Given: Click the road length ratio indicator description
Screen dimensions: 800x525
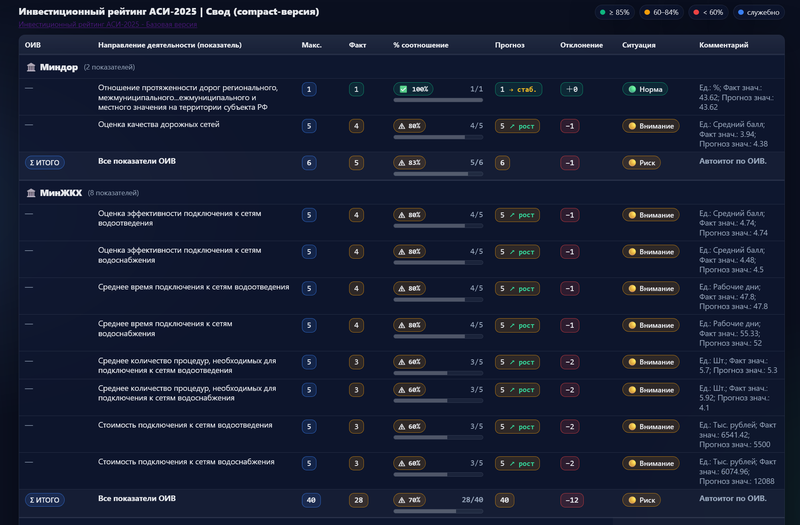Looking at the screenshot, I should (188, 97).
